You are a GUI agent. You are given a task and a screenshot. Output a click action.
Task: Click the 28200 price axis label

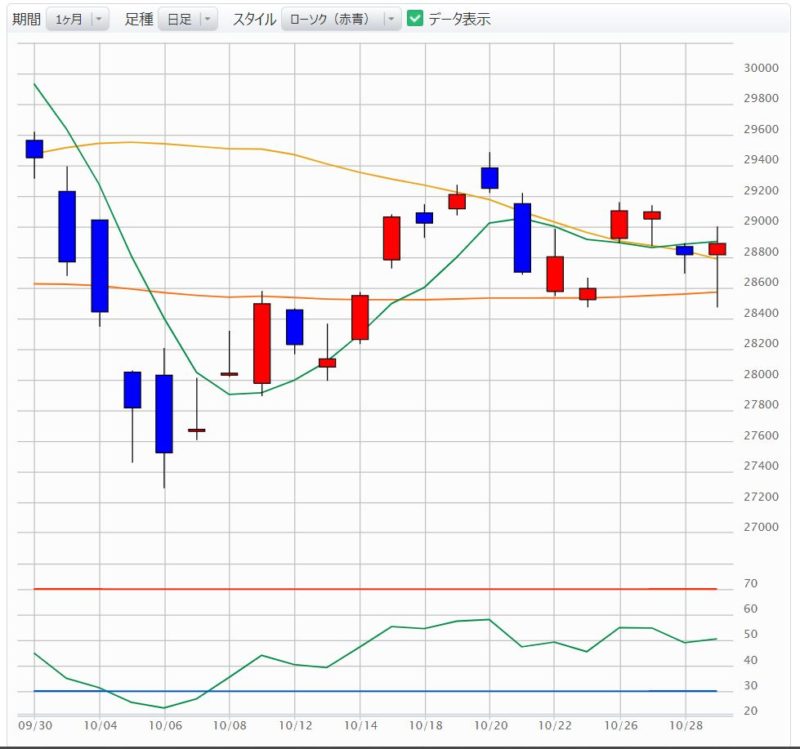[761, 343]
